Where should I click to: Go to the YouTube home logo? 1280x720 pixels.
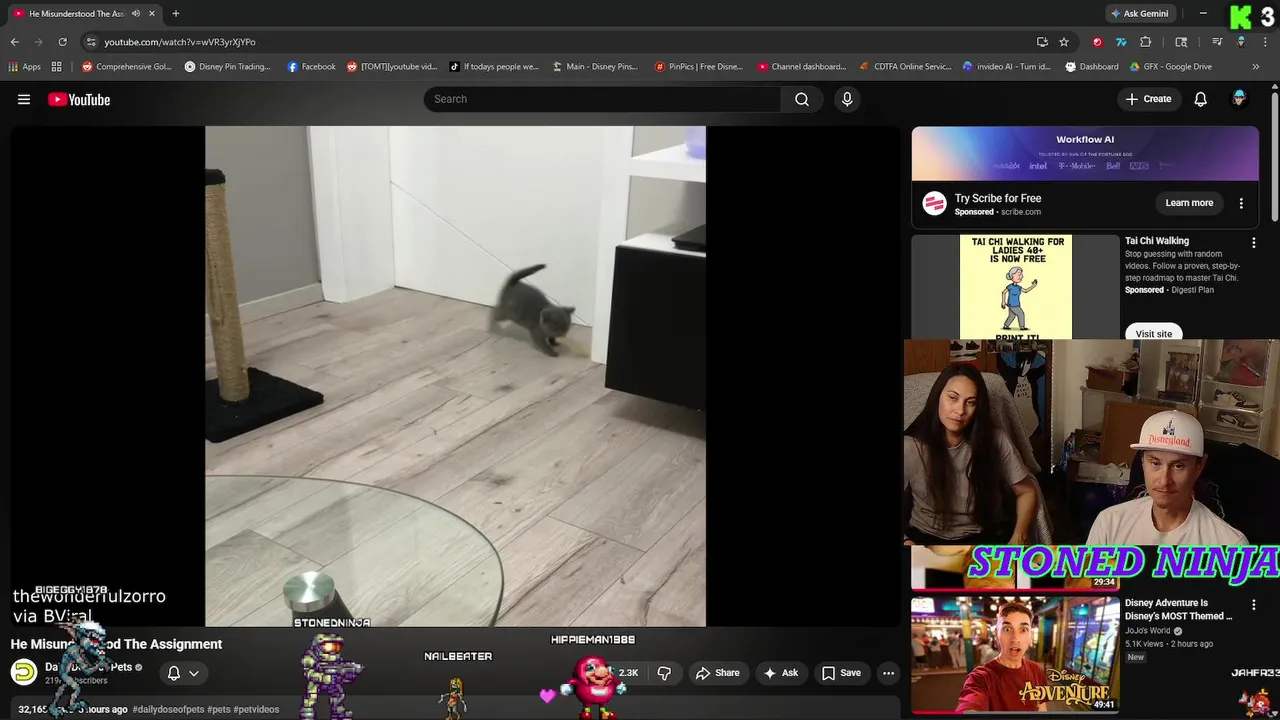coord(79,99)
